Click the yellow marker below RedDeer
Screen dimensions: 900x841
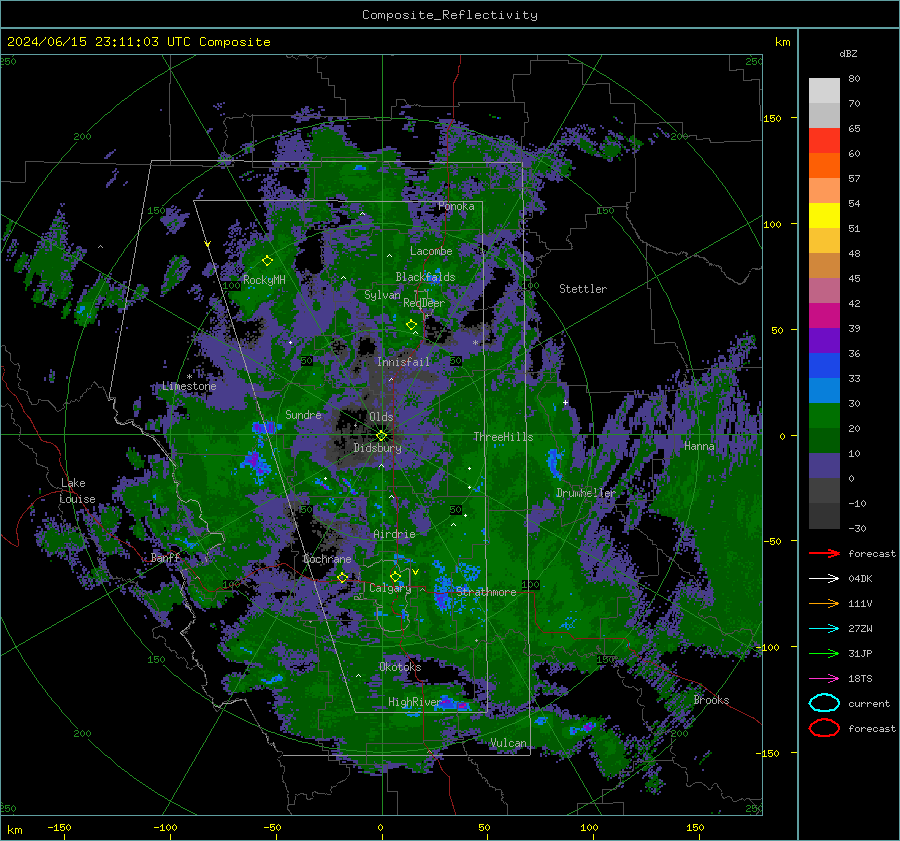[x=411, y=325]
